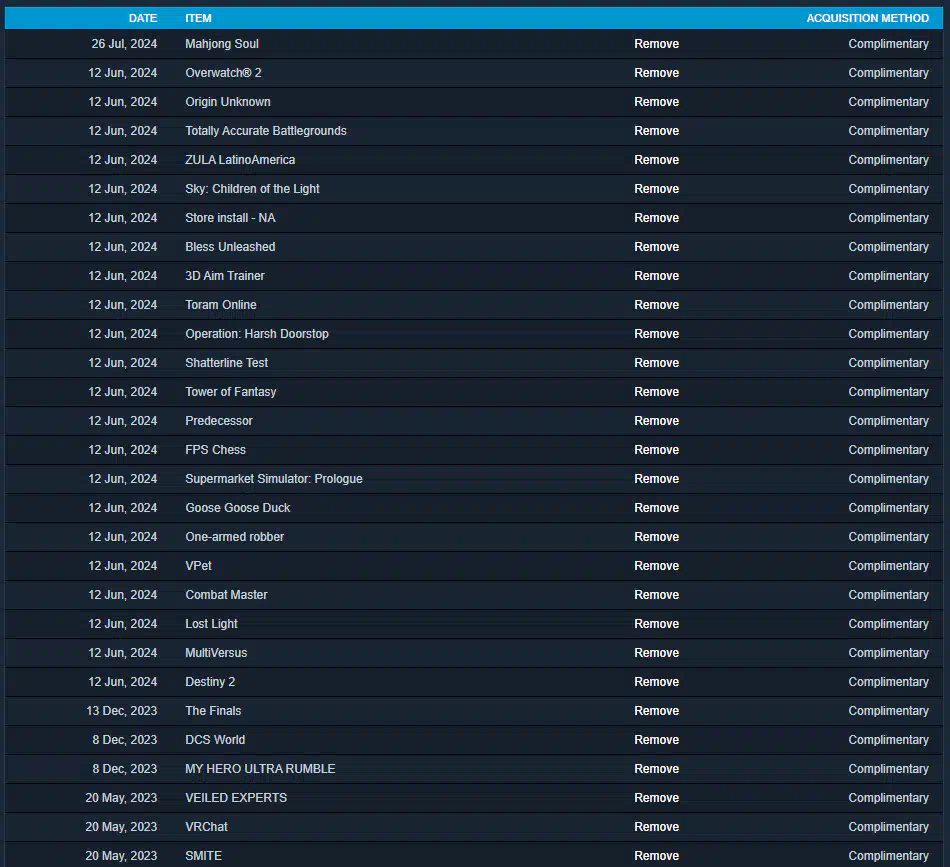Remove Operation: Harsh Doorstop
Image resolution: width=950 pixels, height=867 pixels.
656,334
